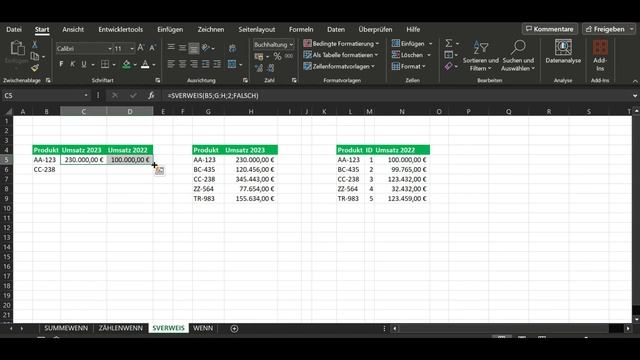Open the Datenanalyse tool

click(563, 52)
